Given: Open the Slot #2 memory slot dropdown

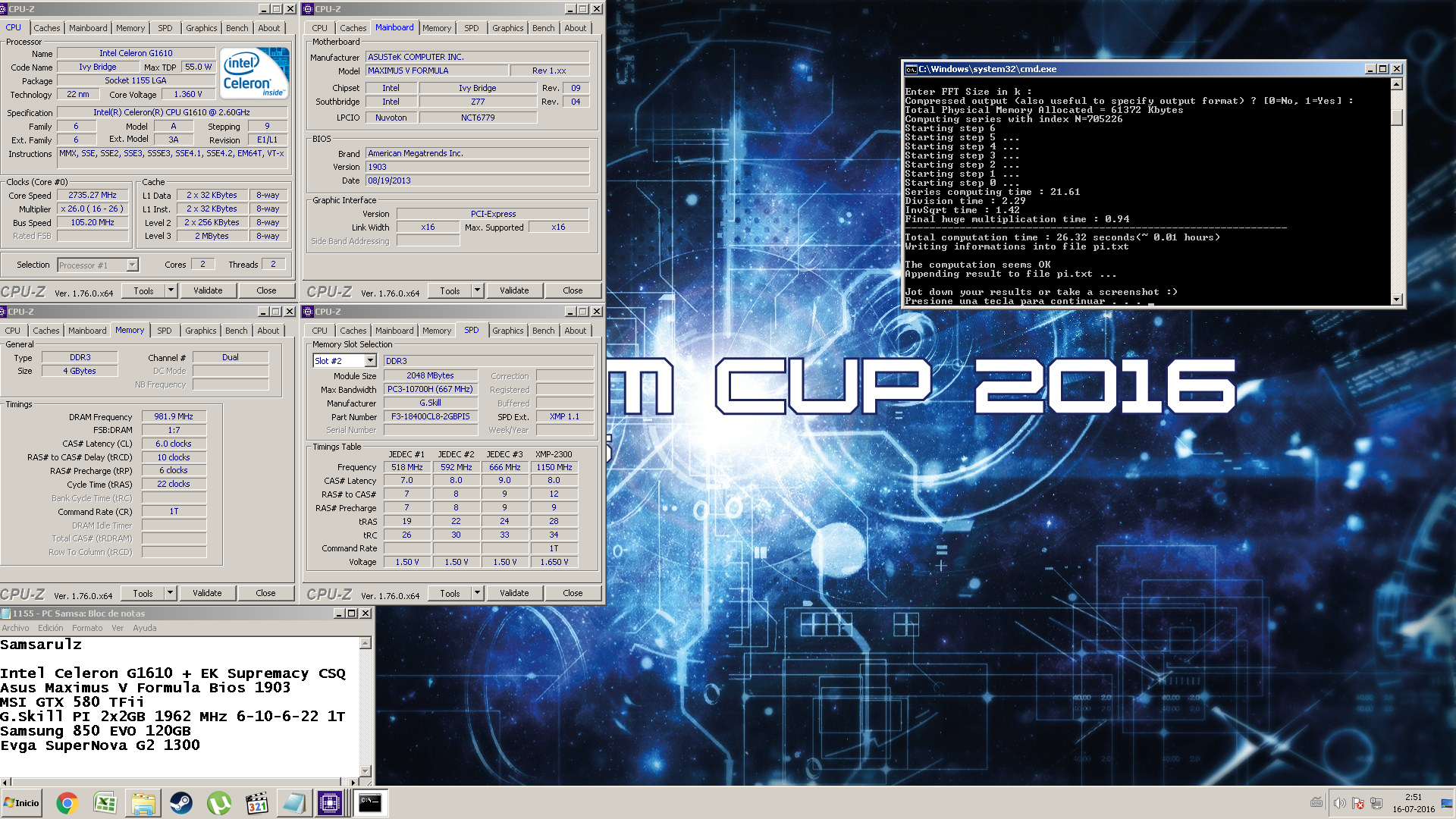Looking at the screenshot, I should [x=370, y=361].
